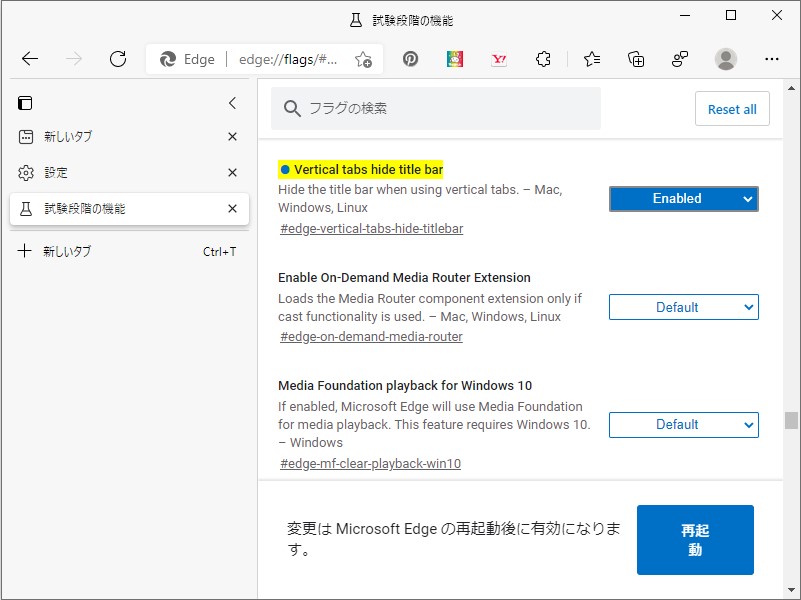The height and width of the screenshot is (600, 801).
Task: Add this page to favorites star icon
Action: (363, 59)
